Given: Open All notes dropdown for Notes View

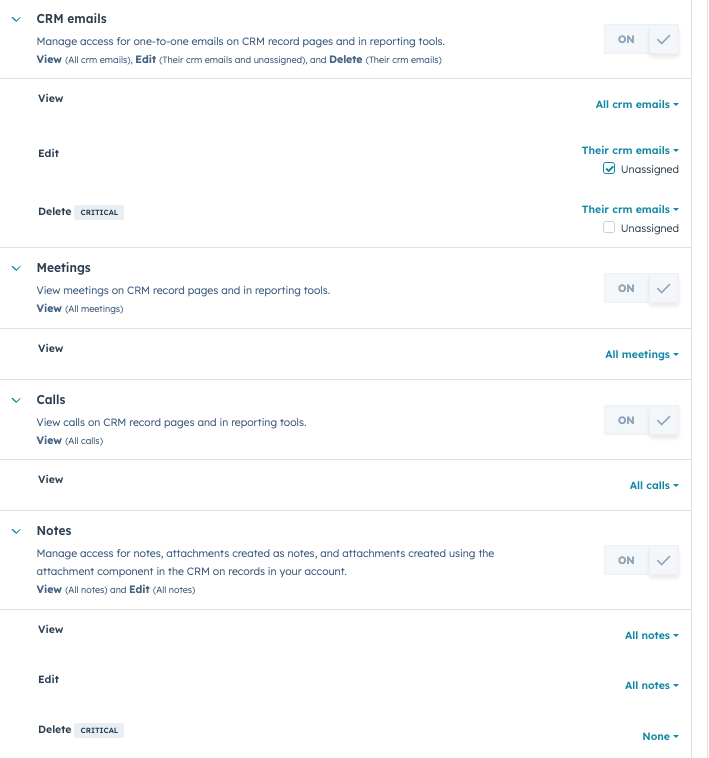Looking at the screenshot, I should pyautogui.click(x=651, y=635).
